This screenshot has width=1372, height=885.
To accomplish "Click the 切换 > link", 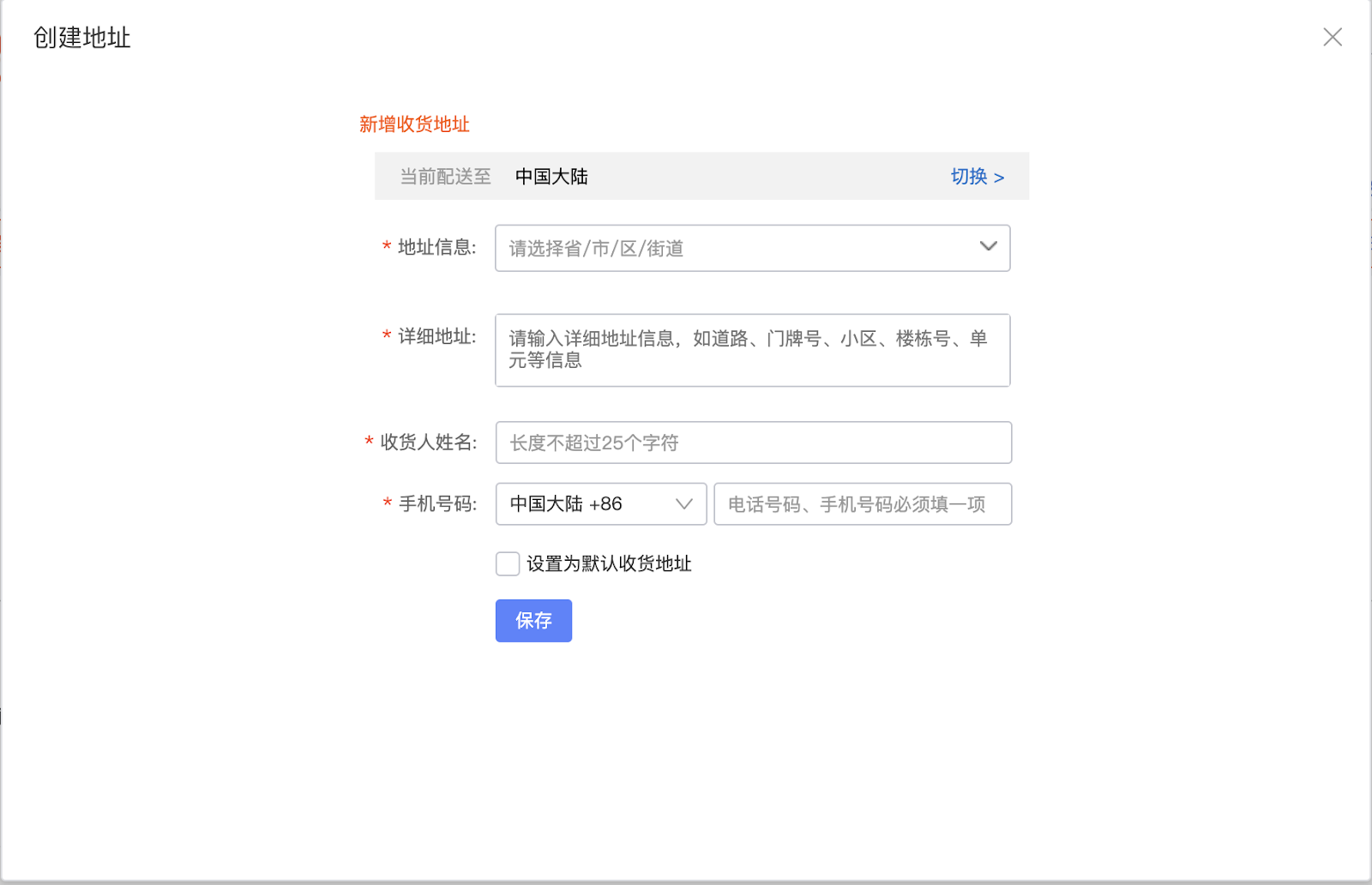I will tap(977, 177).
